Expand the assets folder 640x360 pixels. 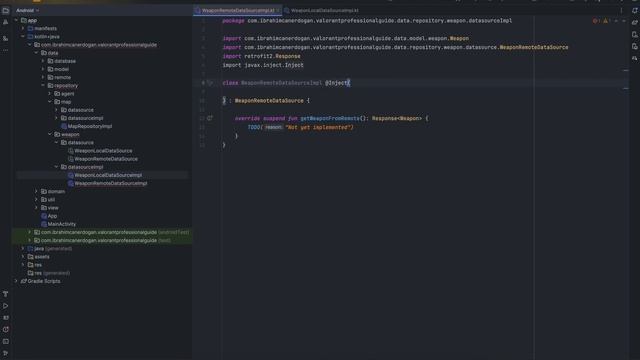coord(23,257)
